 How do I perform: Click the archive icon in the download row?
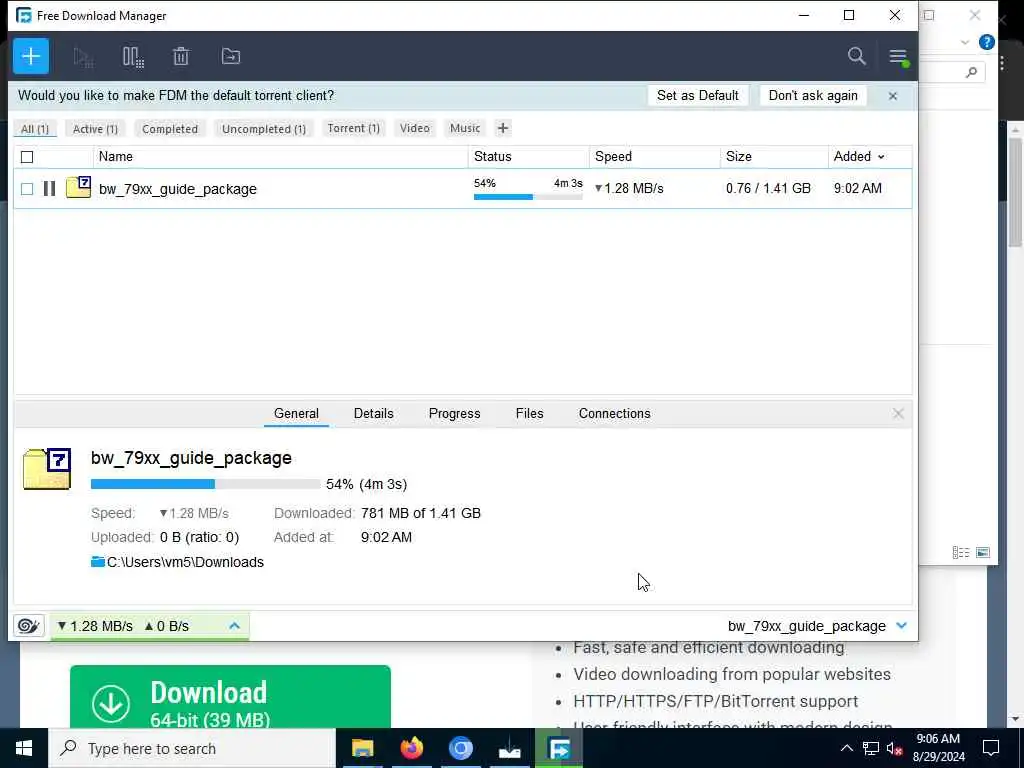(x=78, y=187)
